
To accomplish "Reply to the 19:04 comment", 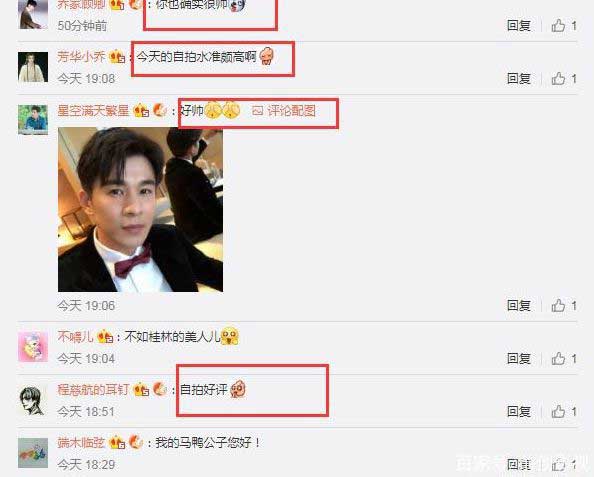I will (x=519, y=358).
